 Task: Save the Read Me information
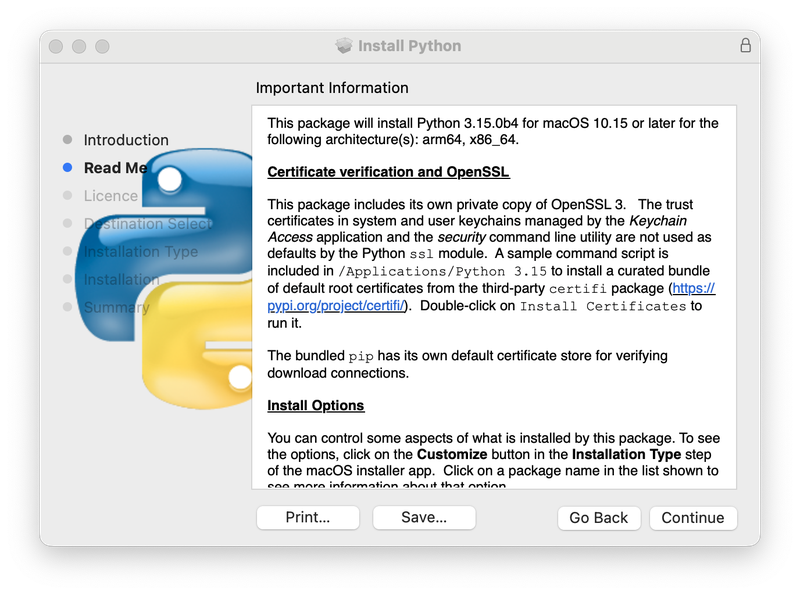click(424, 517)
